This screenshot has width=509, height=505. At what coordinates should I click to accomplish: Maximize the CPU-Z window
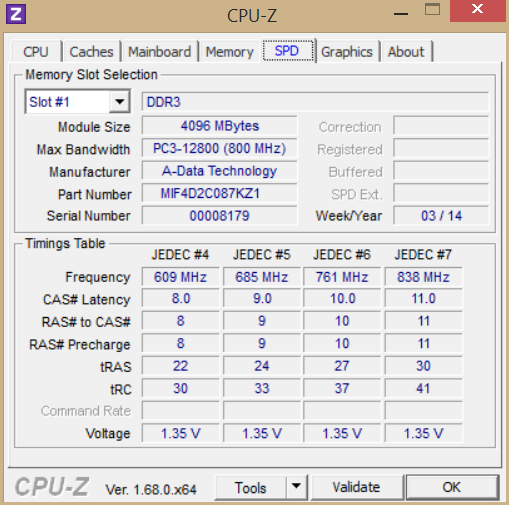[432, 10]
